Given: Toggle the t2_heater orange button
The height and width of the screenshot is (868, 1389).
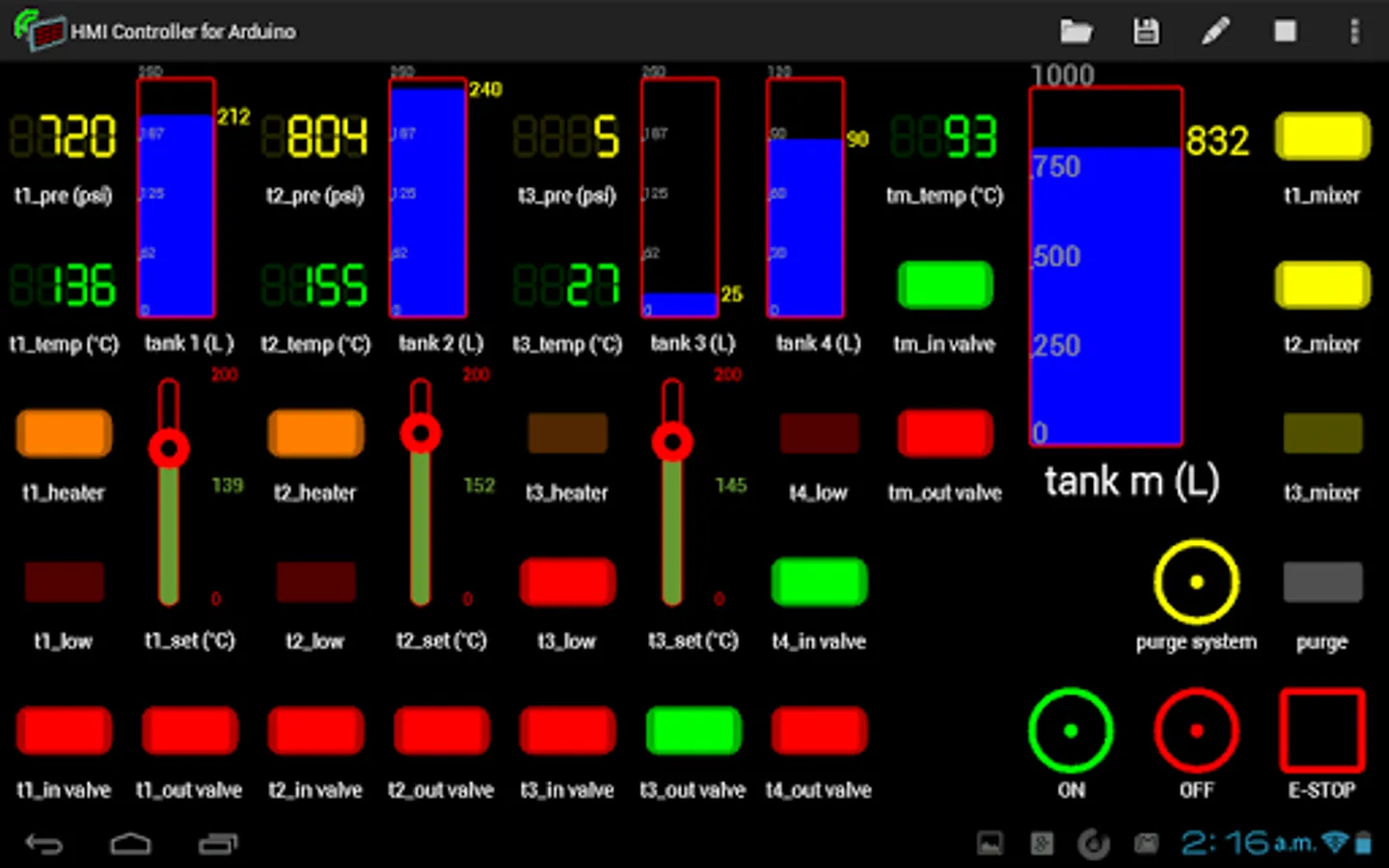Looking at the screenshot, I should point(315,433).
